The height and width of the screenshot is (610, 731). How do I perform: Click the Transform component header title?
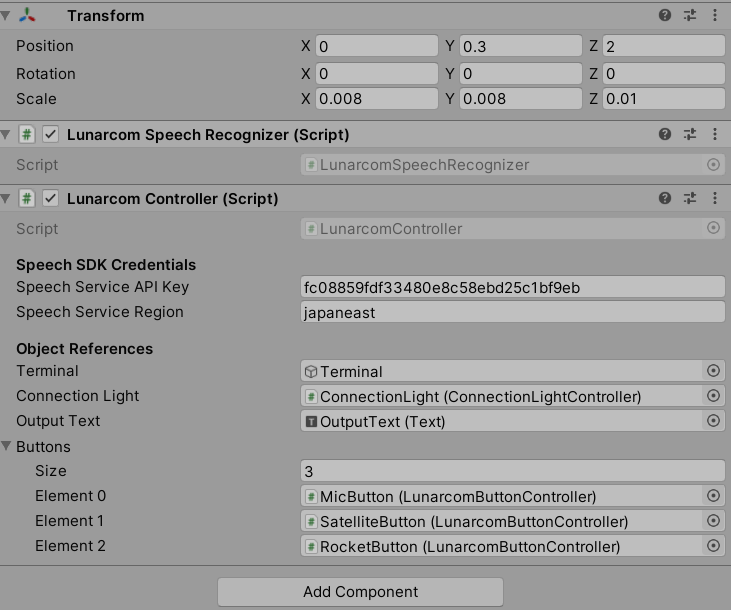106,16
